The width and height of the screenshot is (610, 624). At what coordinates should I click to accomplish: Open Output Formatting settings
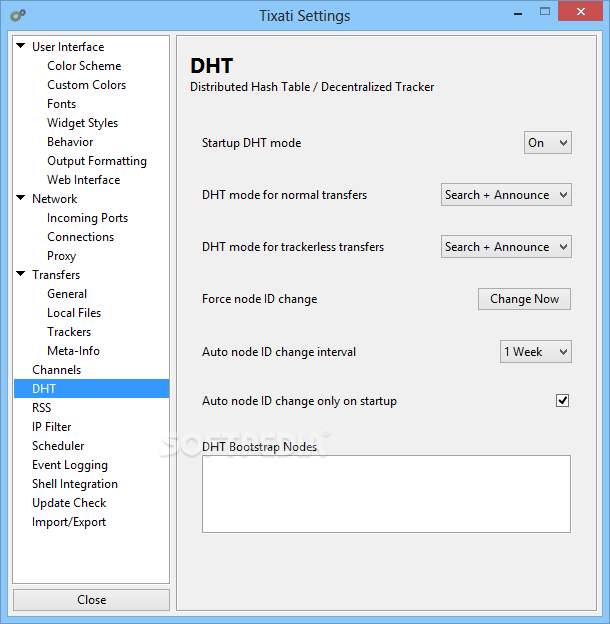pyautogui.click(x=97, y=161)
